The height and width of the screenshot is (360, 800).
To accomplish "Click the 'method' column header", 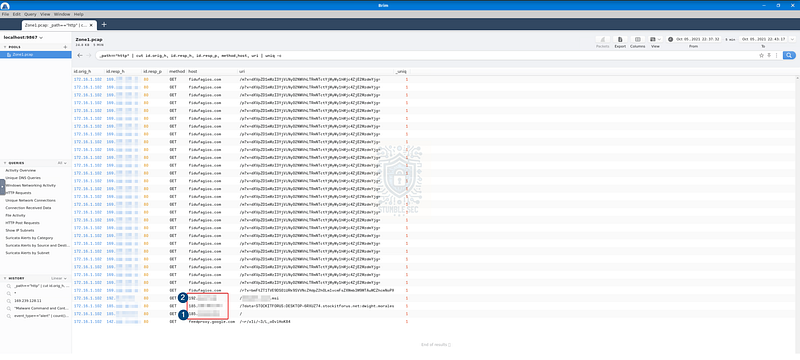I will pos(177,71).
